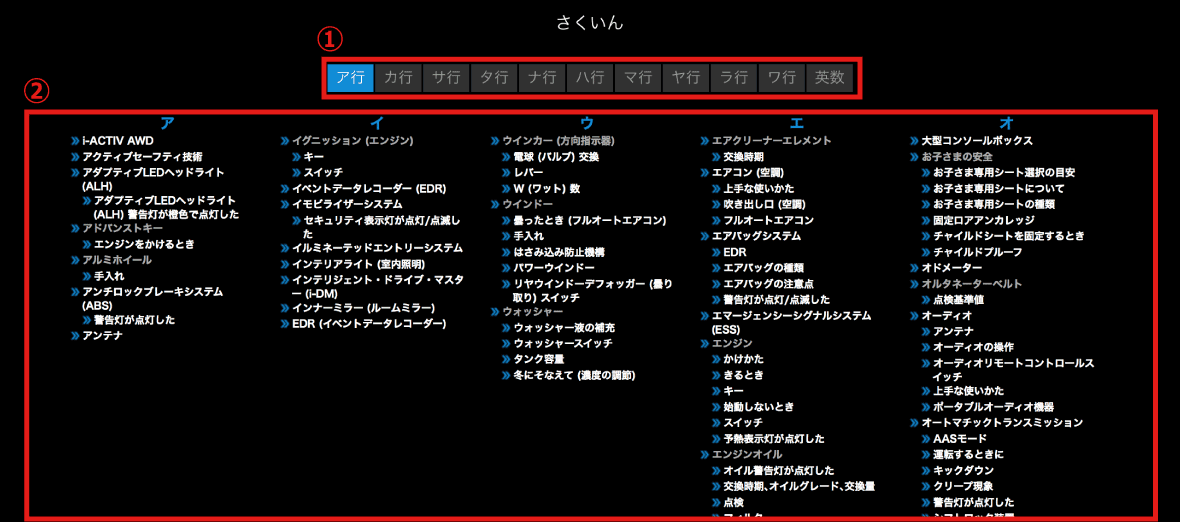The height and width of the screenshot is (522, 1180).
Task: Open the パワーウインドー link
Action: 554,268
